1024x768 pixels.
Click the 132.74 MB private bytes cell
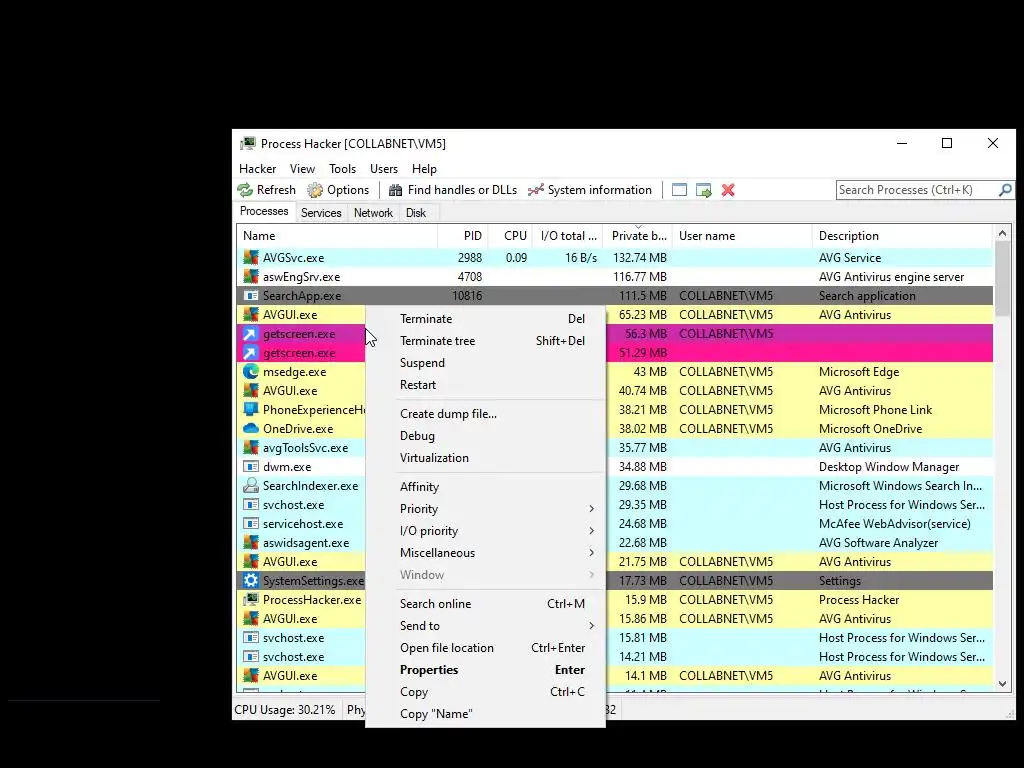click(x=639, y=257)
